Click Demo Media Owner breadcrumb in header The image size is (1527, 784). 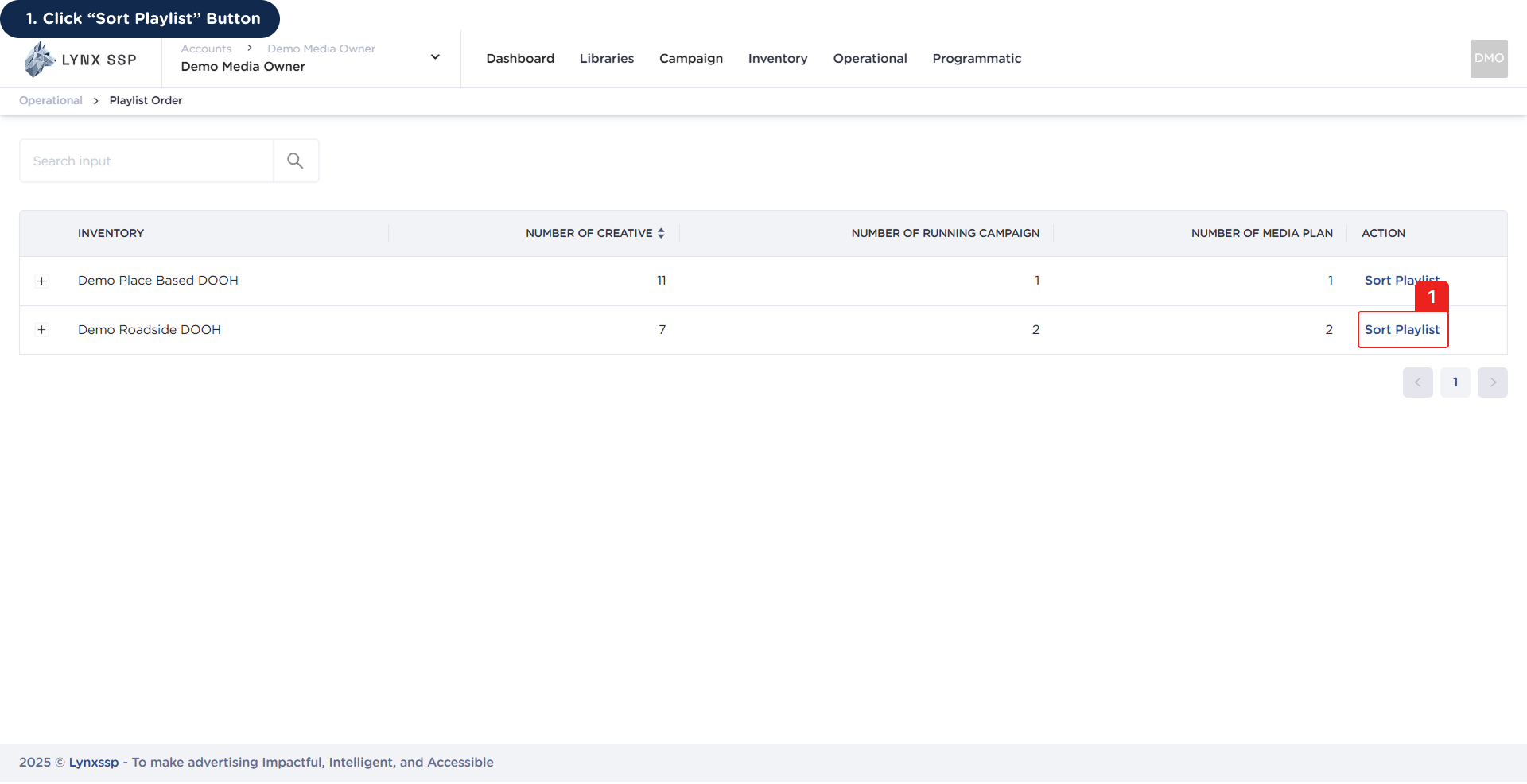coord(321,49)
